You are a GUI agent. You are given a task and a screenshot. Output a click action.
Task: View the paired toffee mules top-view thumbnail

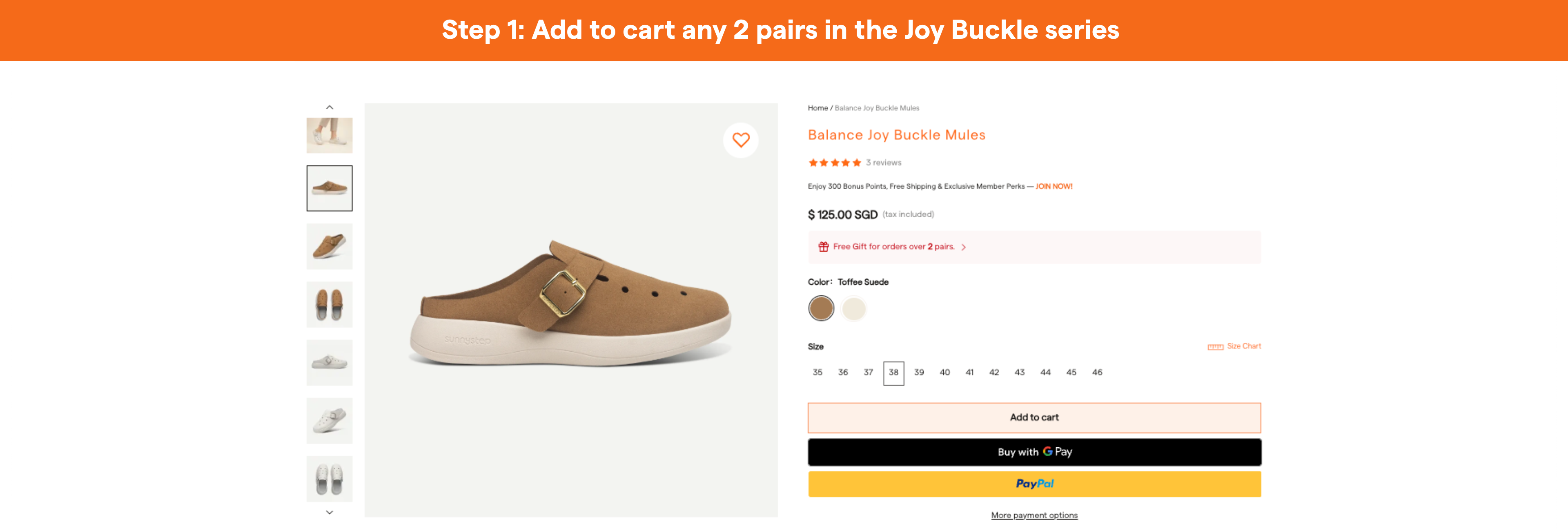(329, 304)
